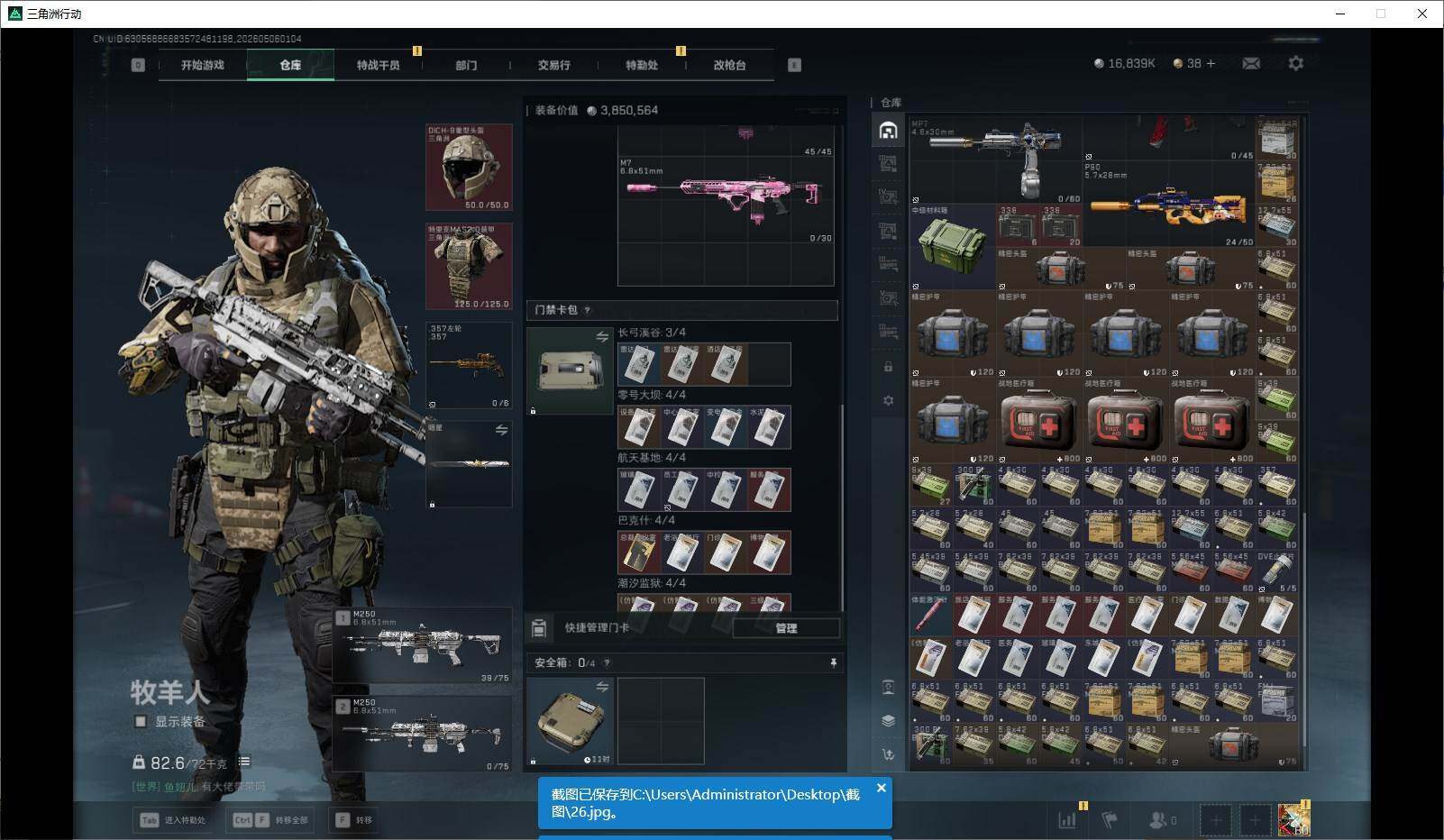Image resolution: width=1444 pixels, height=840 pixels.
Task: Click the 安全箱: 0/4 label
Action: pyautogui.click(x=565, y=662)
